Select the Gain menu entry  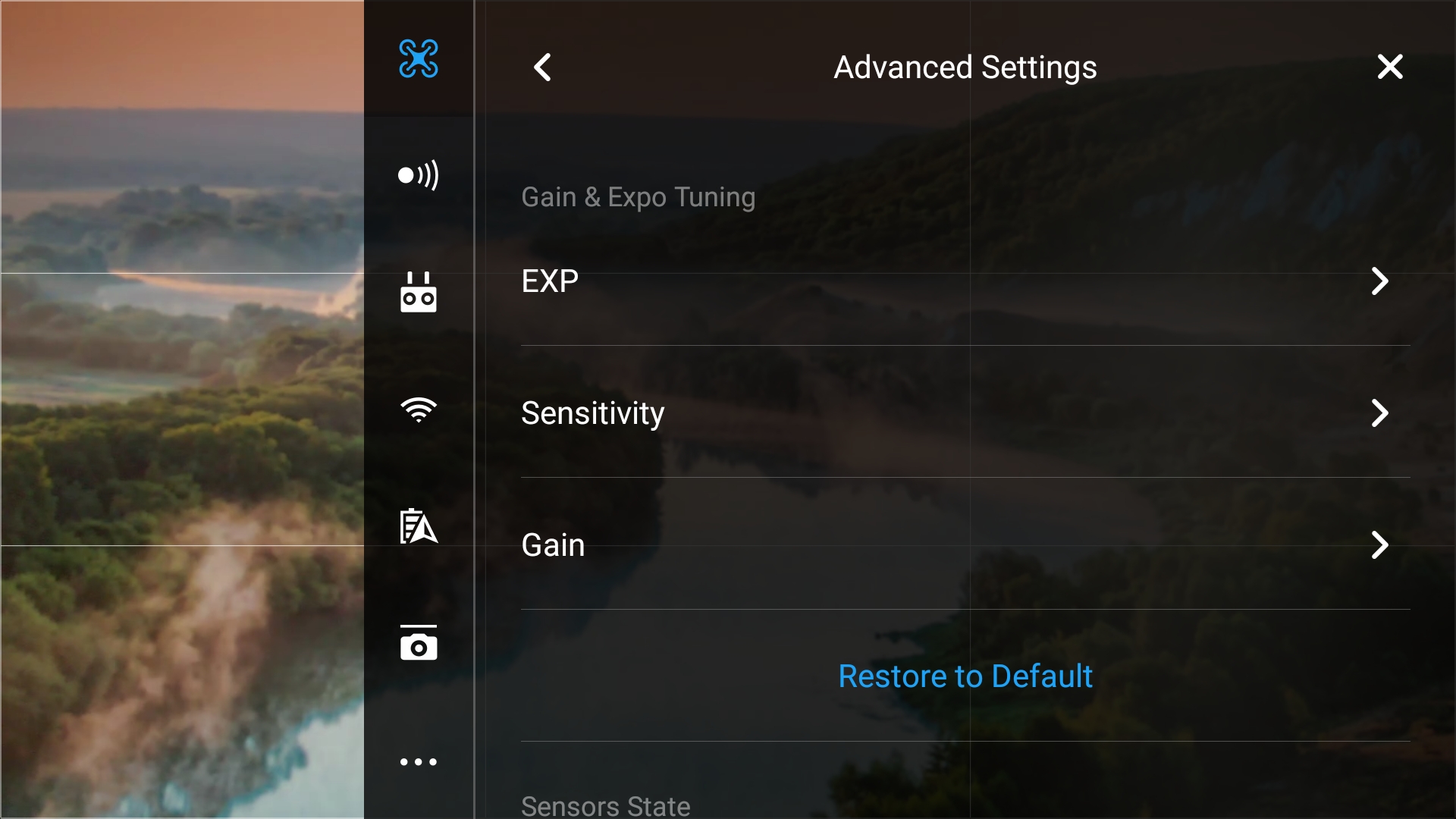965,545
